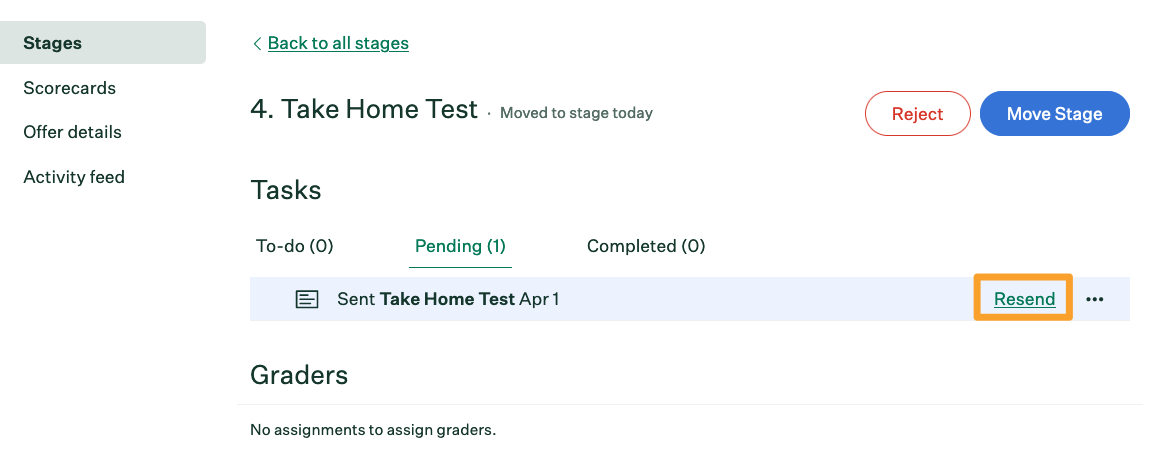Reject the candidate
The width and height of the screenshot is (1152, 475).
tap(918, 114)
